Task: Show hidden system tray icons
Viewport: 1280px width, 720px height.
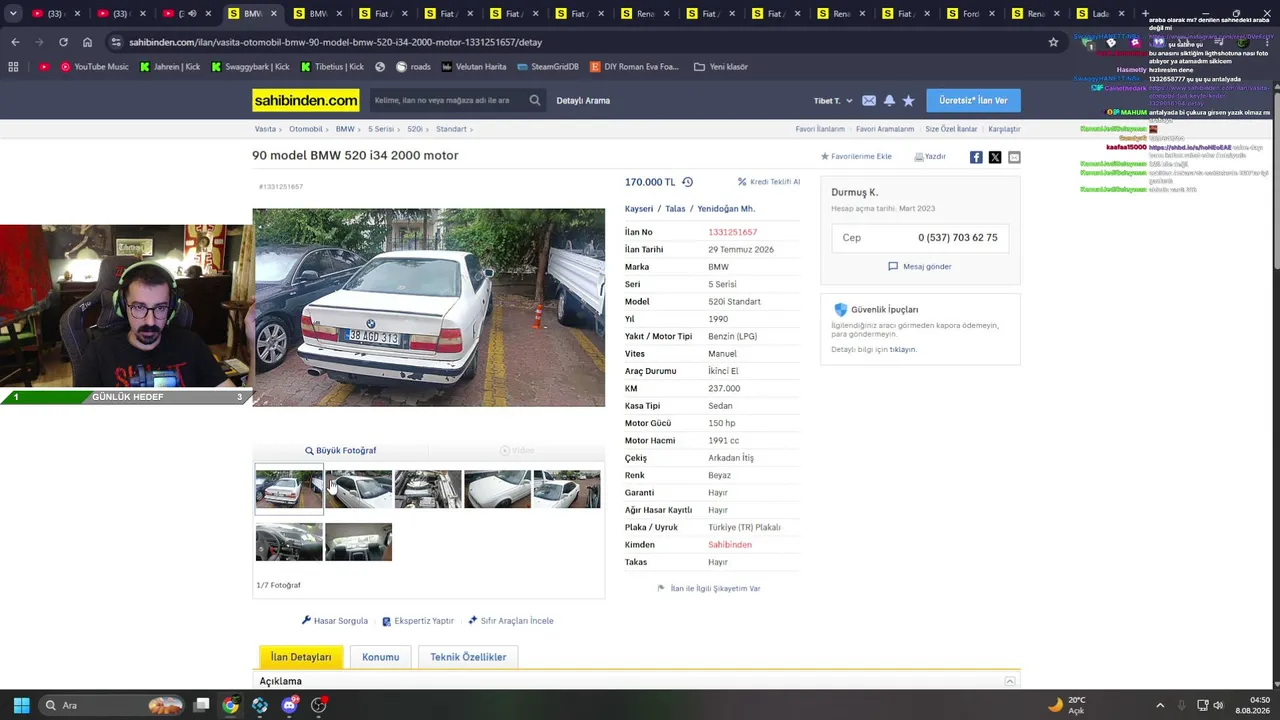Action: (1159, 705)
